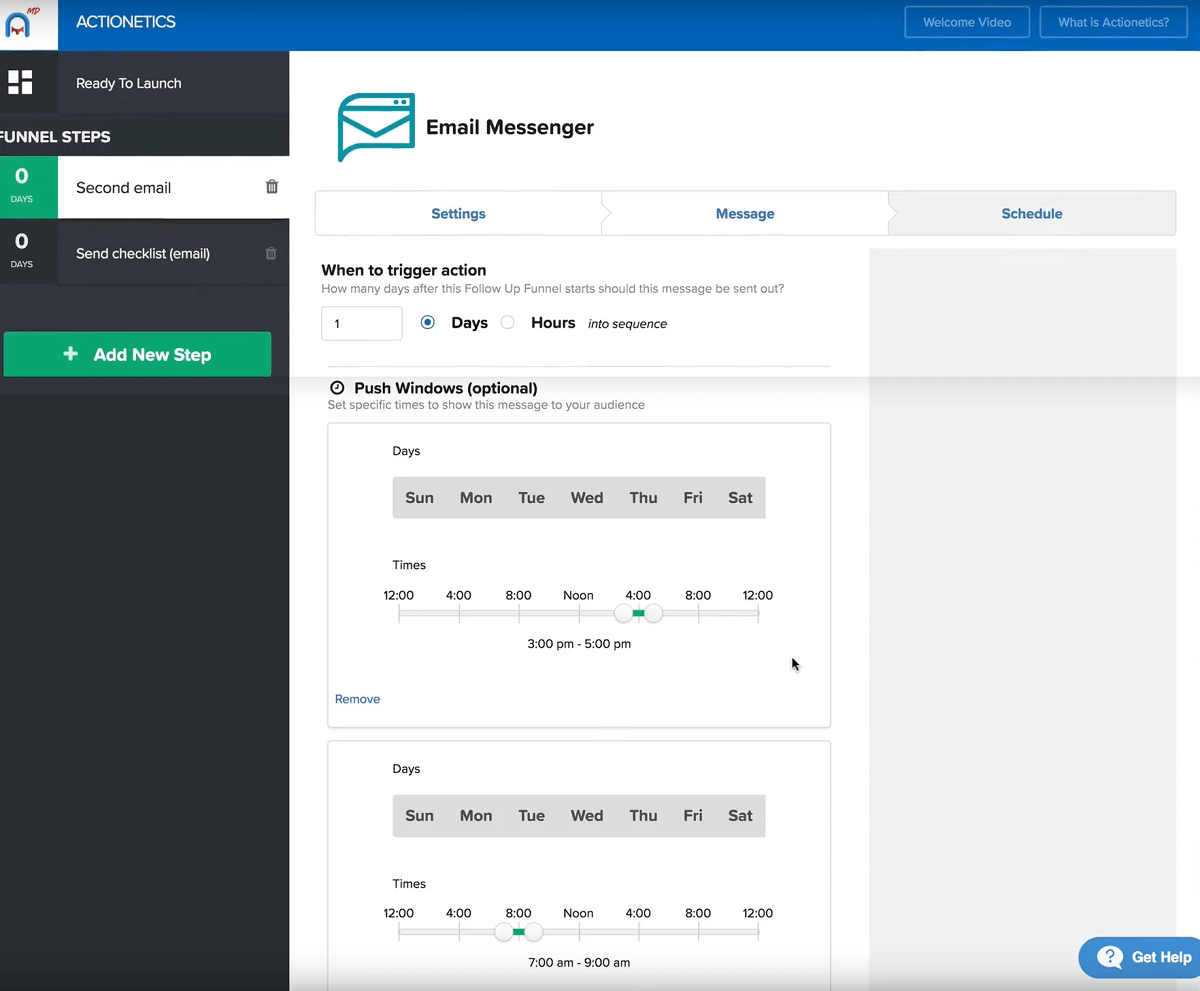
Task: Click the Email Messenger envelope icon
Action: pos(376,127)
